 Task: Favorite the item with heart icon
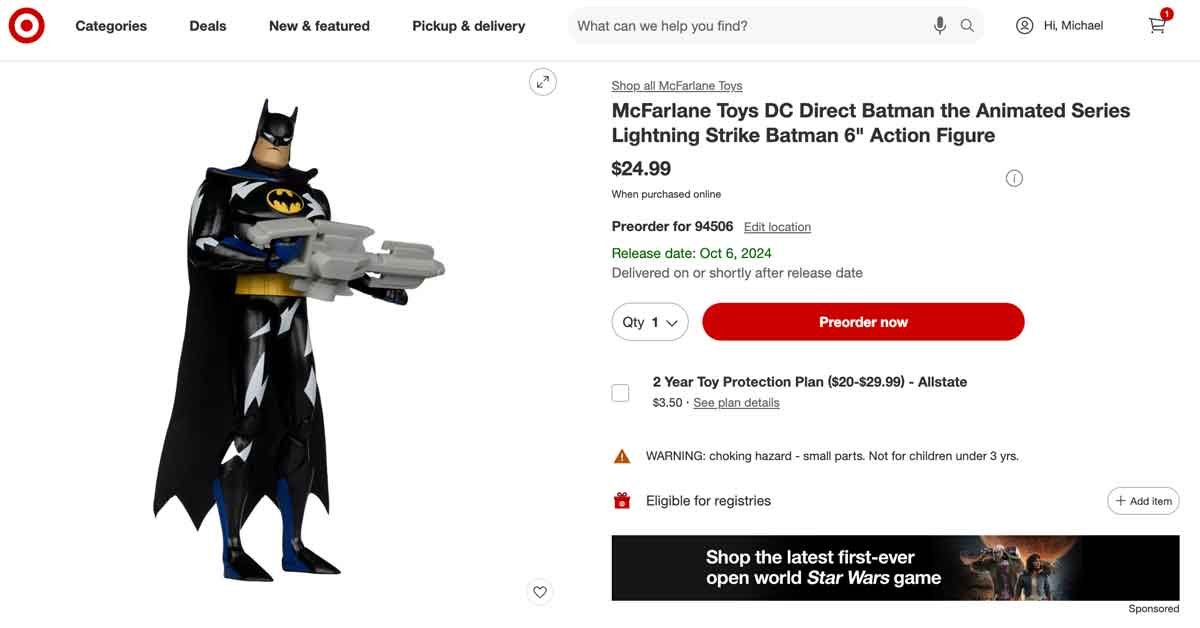pos(540,592)
